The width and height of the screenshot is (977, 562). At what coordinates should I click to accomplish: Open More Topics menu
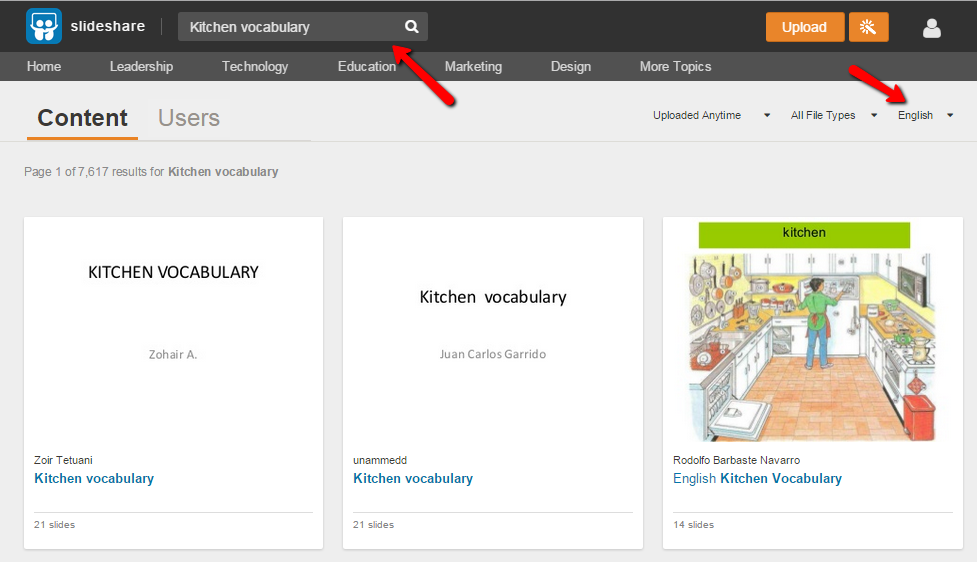[x=675, y=66]
